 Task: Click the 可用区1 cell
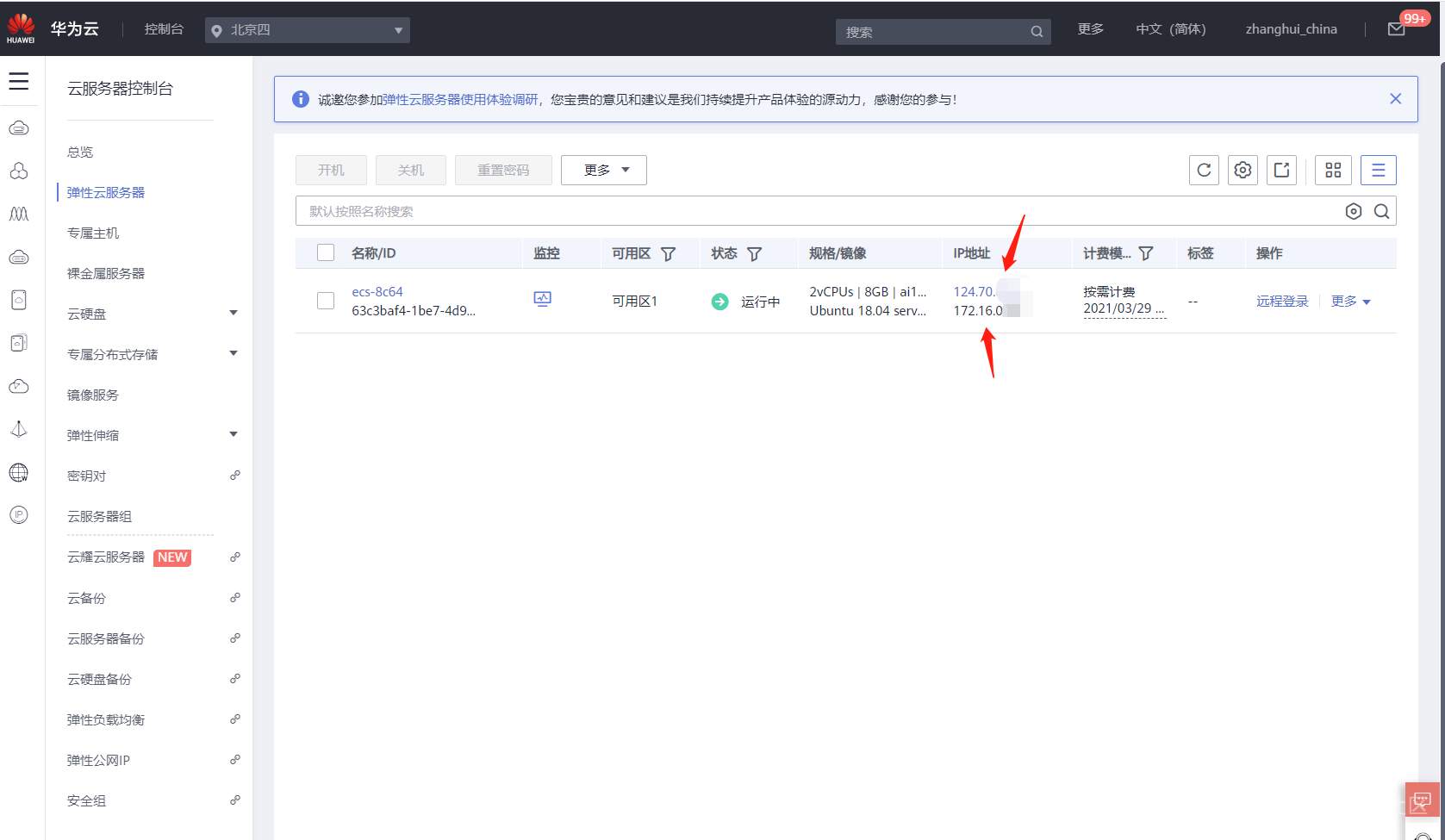(x=635, y=301)
